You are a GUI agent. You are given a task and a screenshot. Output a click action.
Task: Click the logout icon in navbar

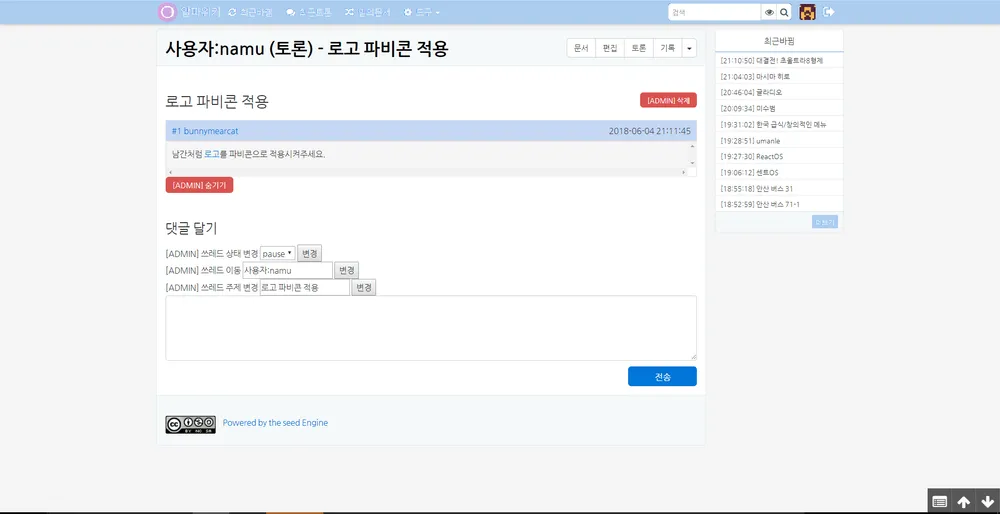(828, 12)
